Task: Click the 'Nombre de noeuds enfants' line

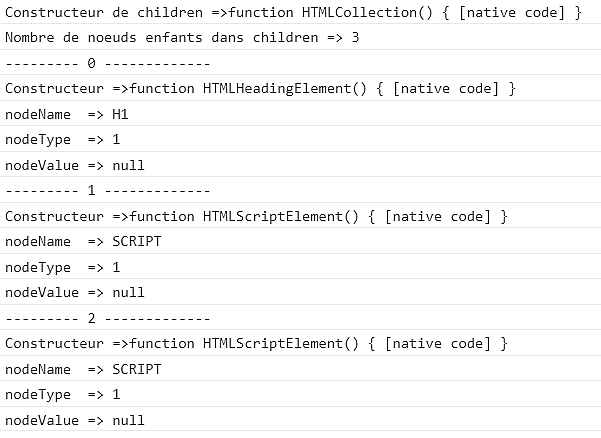Action: [x=300, y=37]
